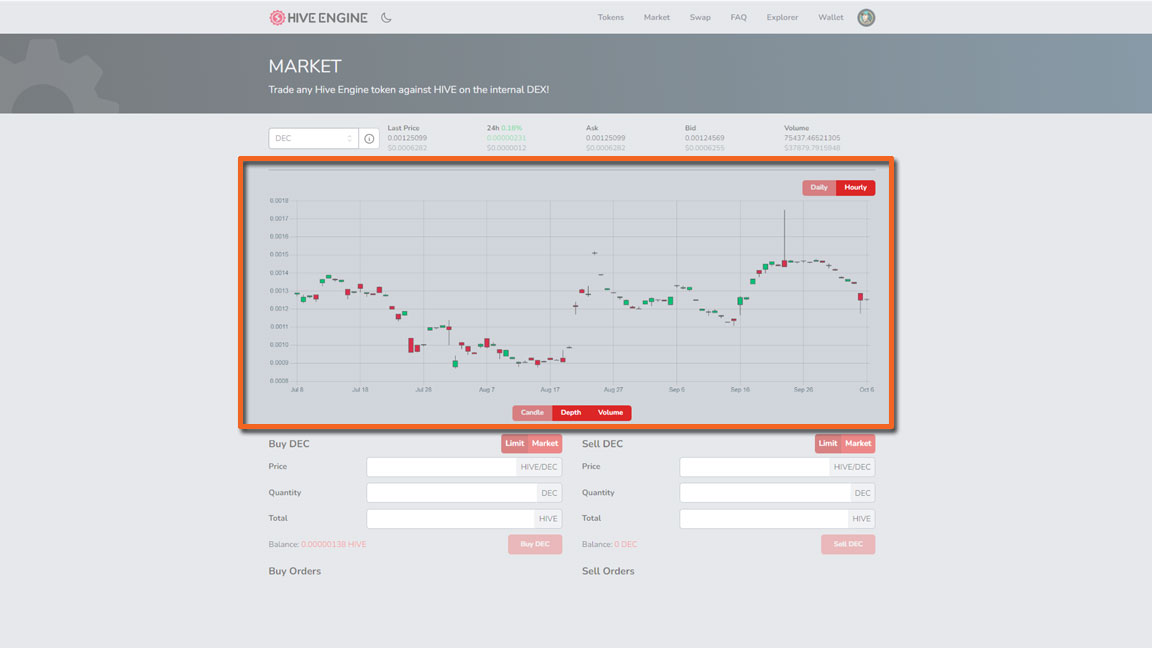Click the Buy DEC submit button
Screen dimensions: 1152x648
click(535, 544)
